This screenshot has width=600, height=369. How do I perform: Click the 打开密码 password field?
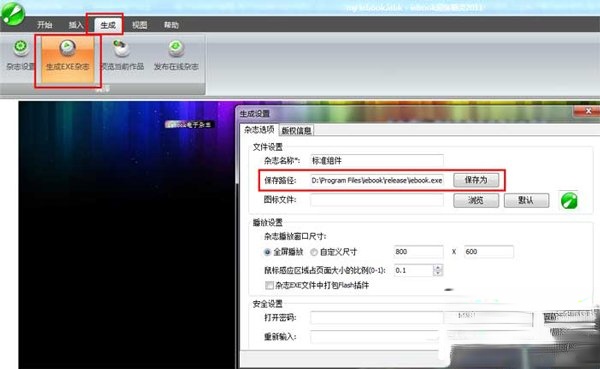[377, 317]
